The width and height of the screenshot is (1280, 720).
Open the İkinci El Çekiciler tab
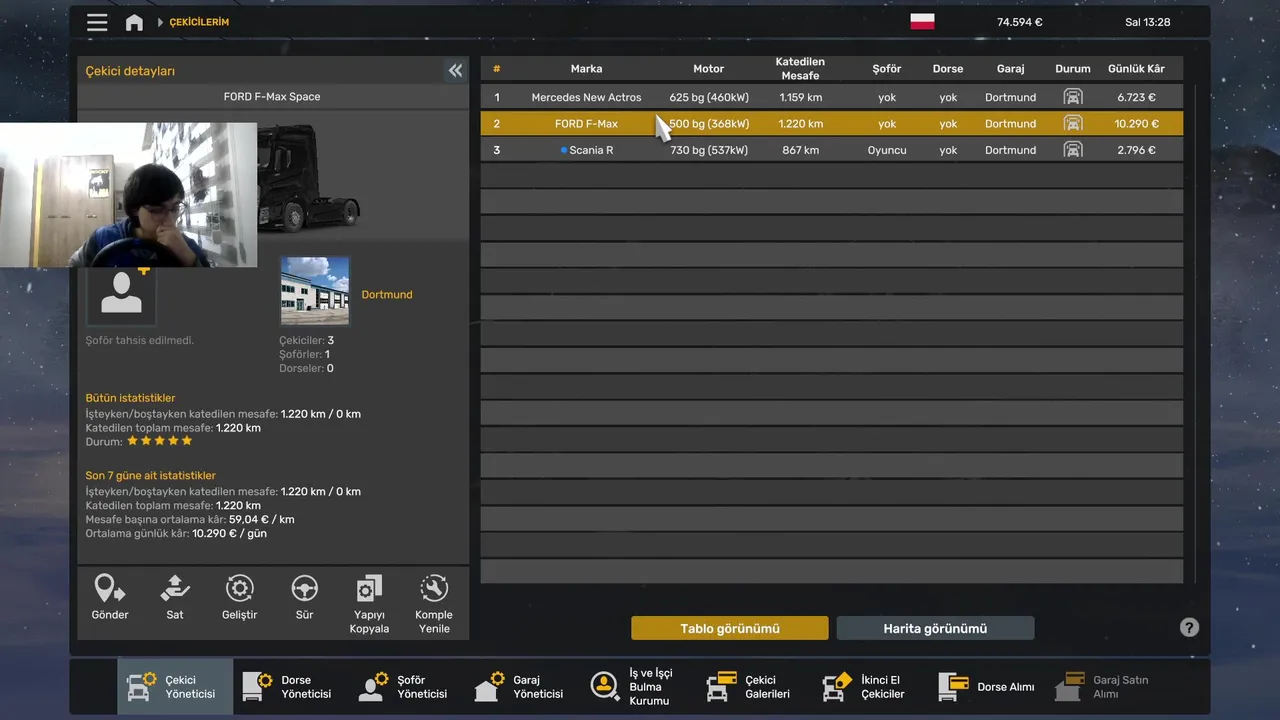click(871, 686)
